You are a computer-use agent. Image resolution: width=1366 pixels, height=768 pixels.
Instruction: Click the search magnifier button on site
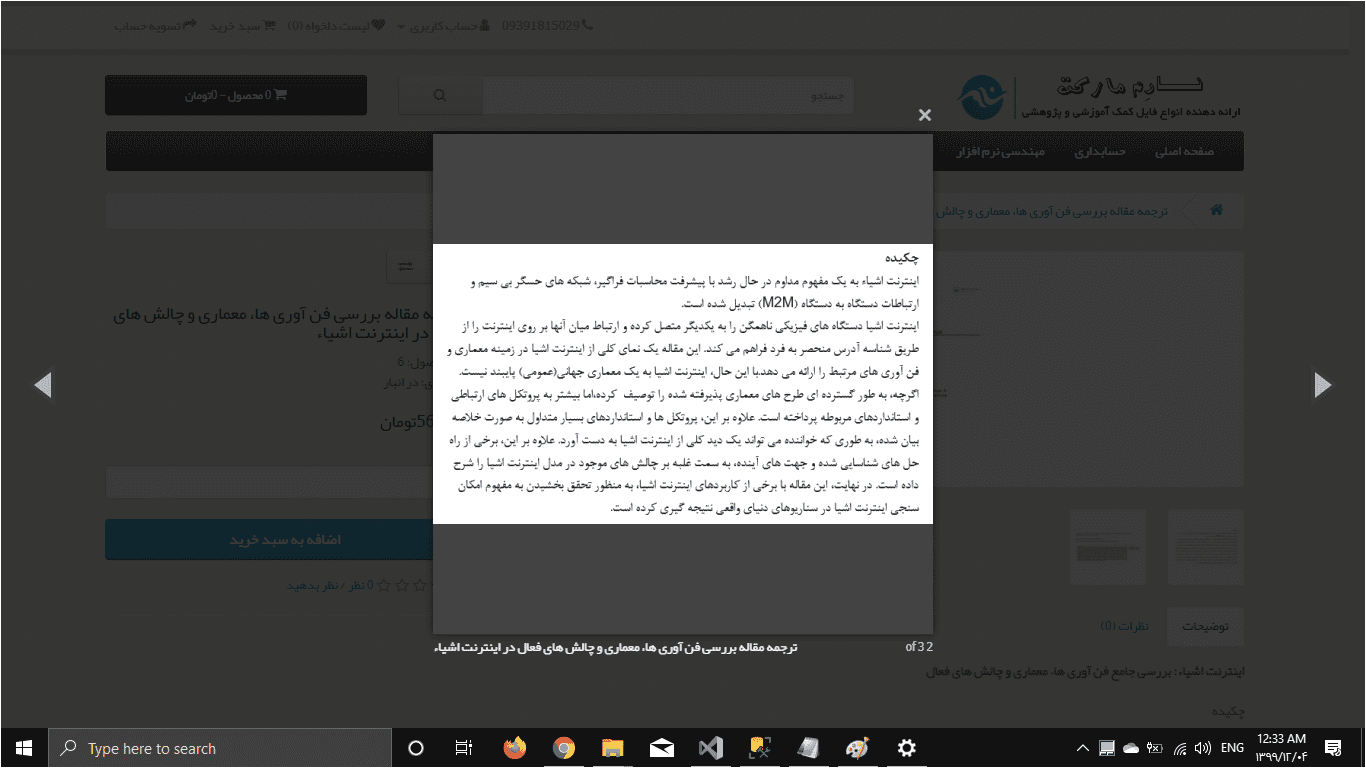[x=440, y=96]
